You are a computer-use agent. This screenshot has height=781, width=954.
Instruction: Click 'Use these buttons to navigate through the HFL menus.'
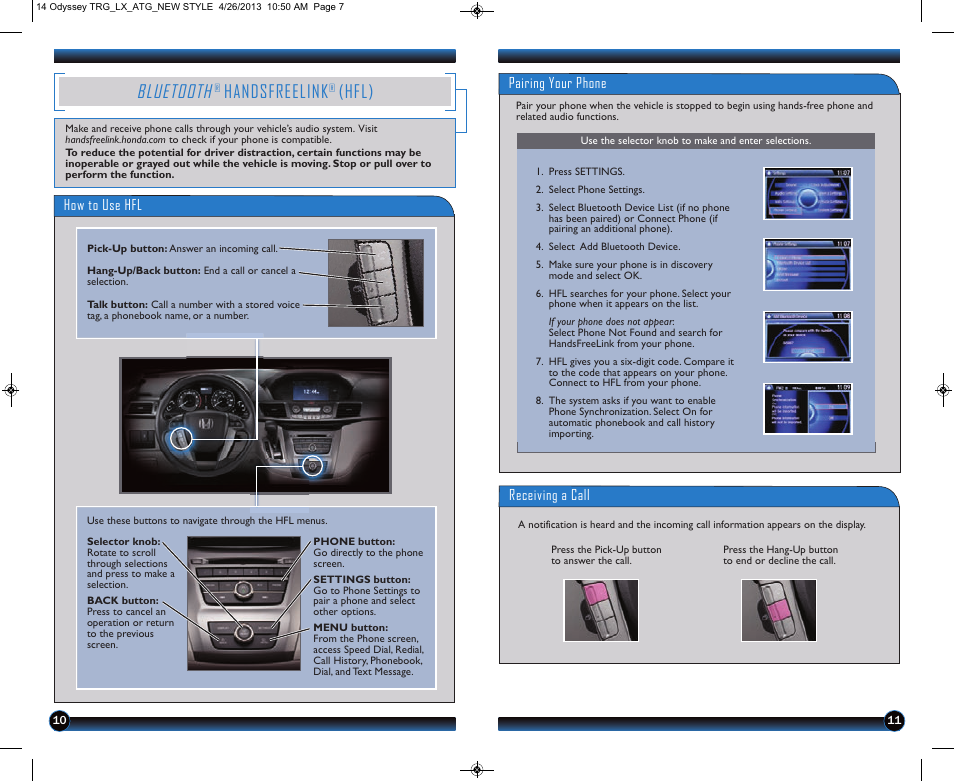coord(207,521)
